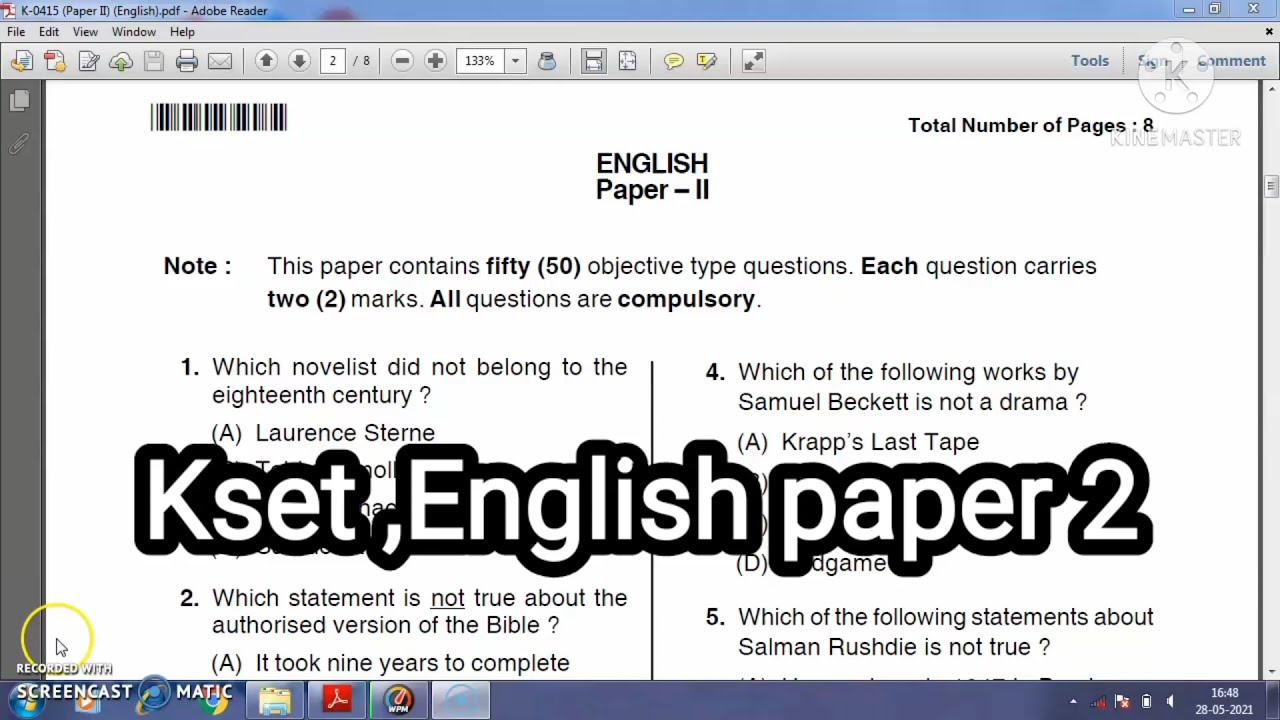Close the document with the X below the title bar
The image size is (1280, 720).
(x=1269, y=32)
